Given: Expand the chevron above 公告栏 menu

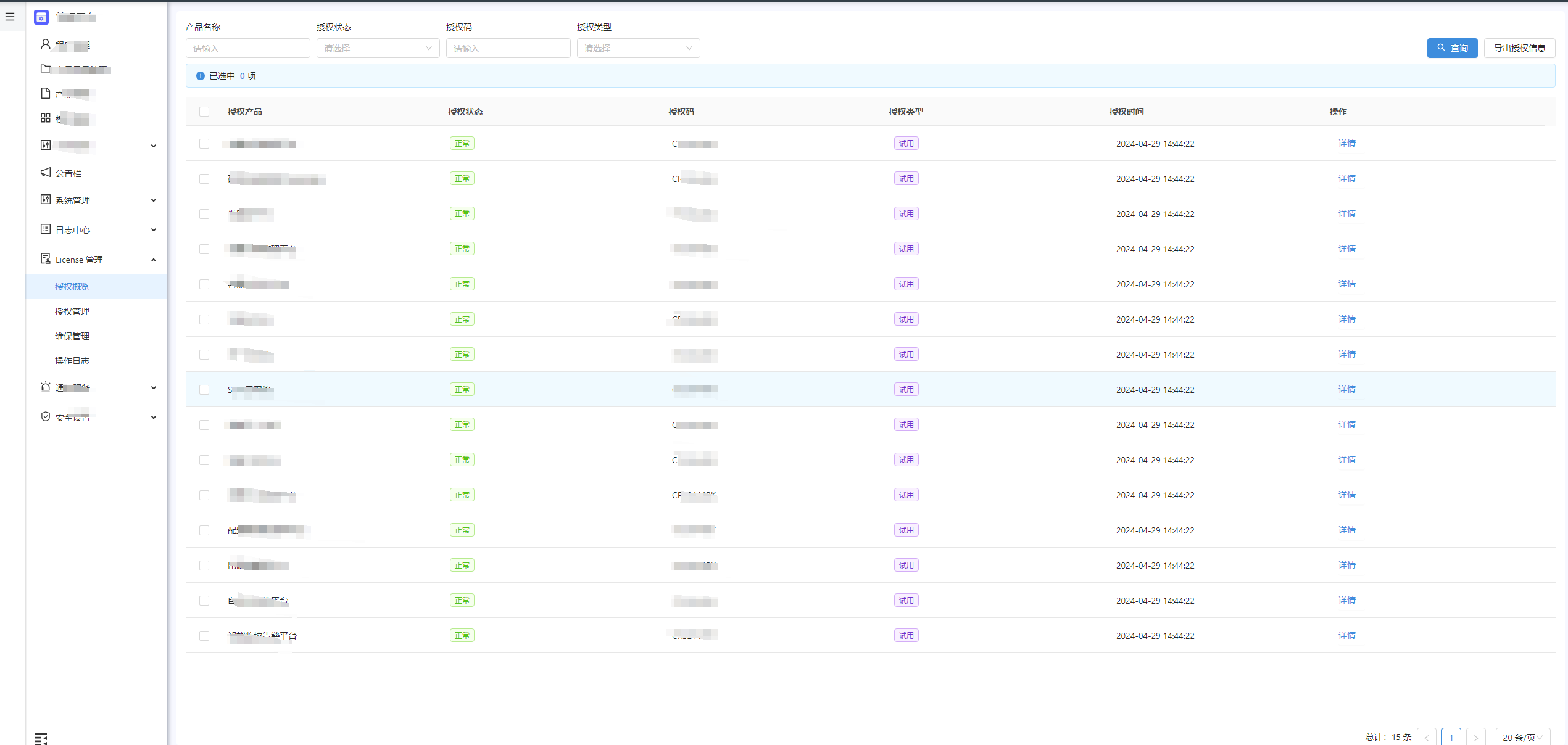Looking at the screenshot, I should point(154,146).
